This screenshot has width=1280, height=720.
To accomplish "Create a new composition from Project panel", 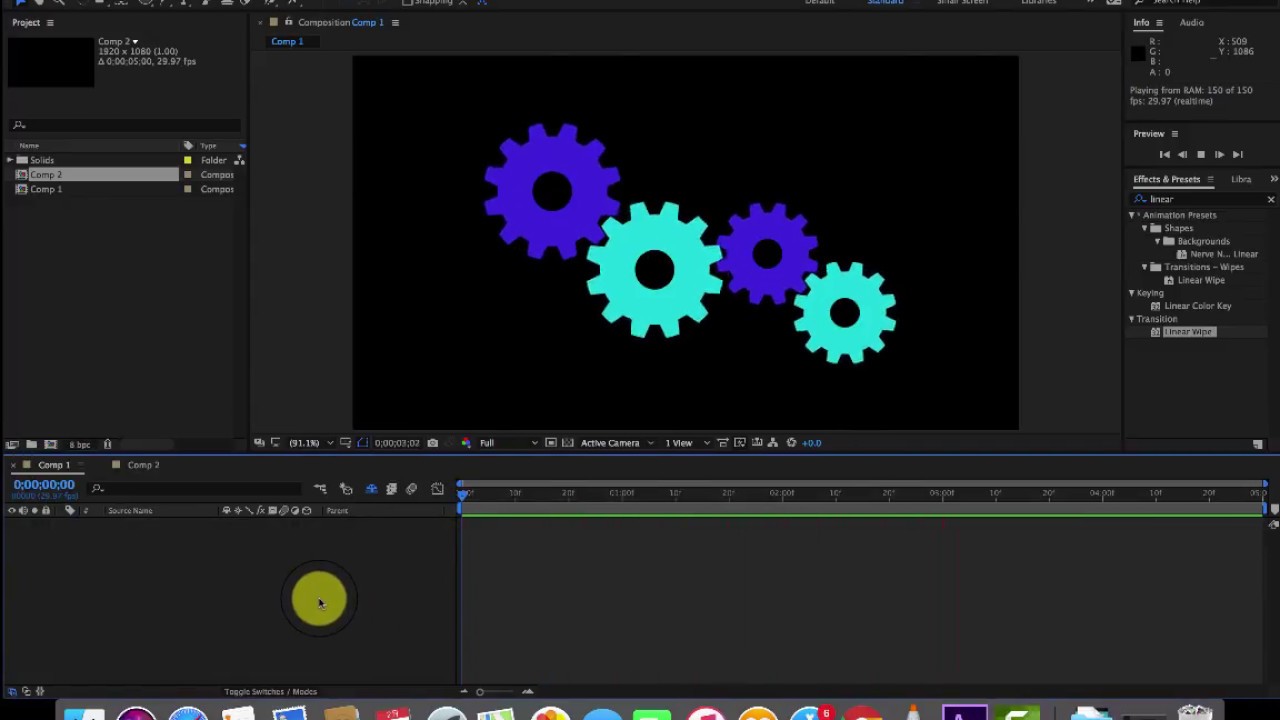I will pyautogui.click(x=50, y=444).
